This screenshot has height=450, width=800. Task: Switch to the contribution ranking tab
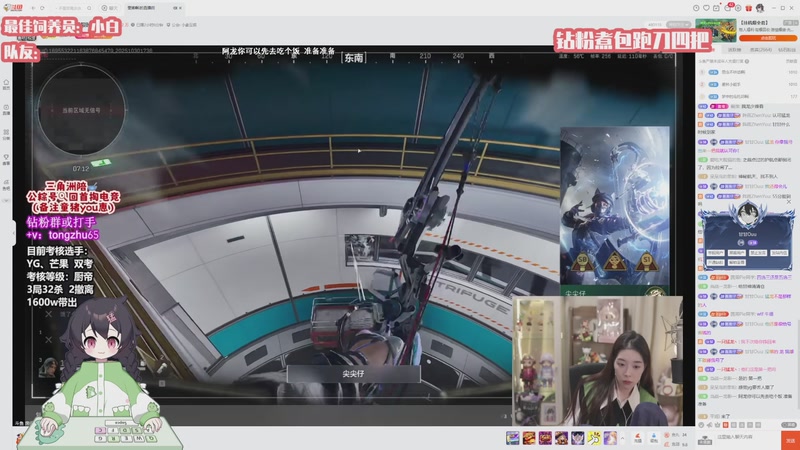pyautogui.click(x=734, y=50)
